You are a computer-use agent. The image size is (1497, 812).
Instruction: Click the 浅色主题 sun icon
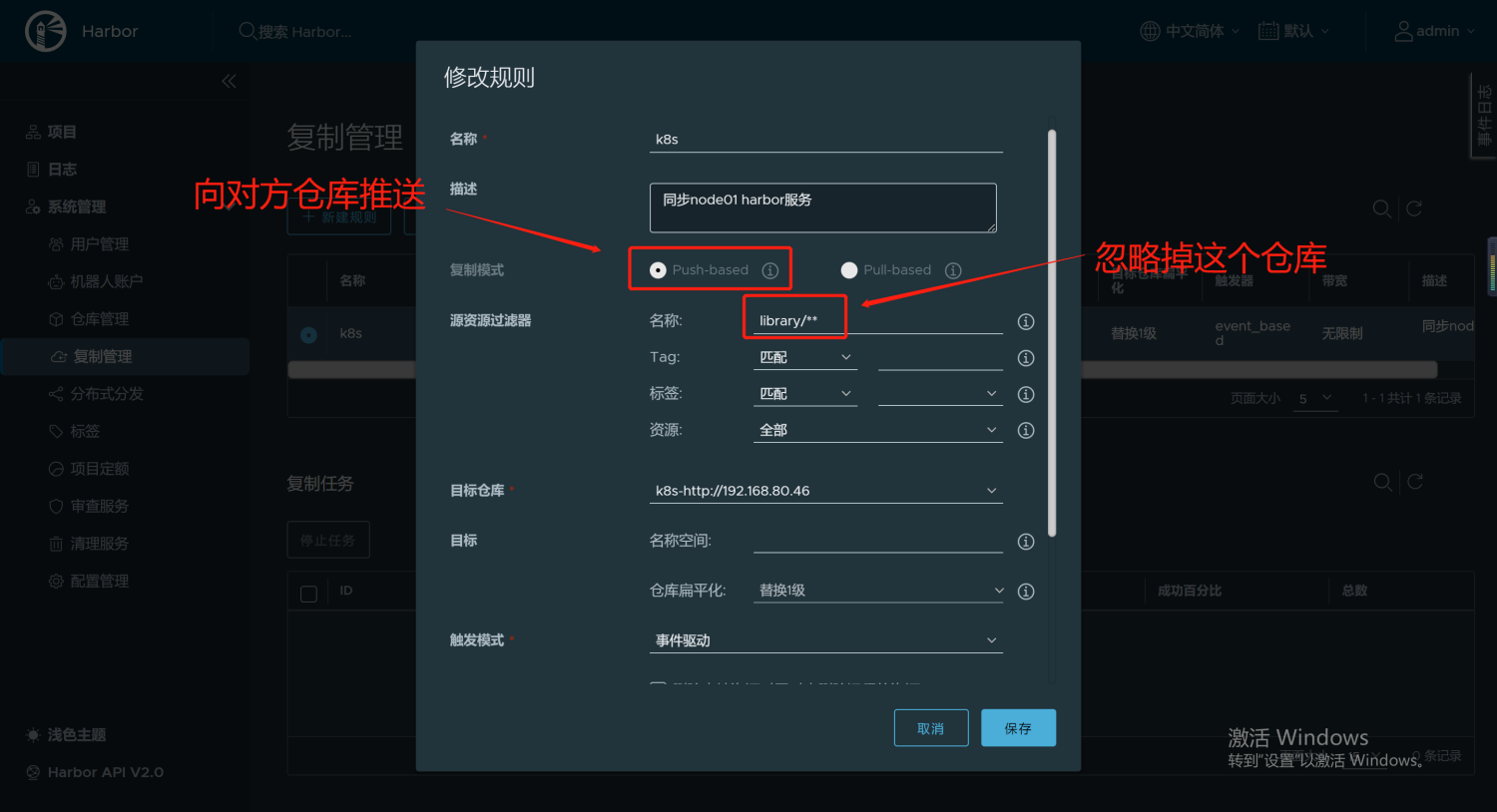pyautogui.click(x=33, y=734)
